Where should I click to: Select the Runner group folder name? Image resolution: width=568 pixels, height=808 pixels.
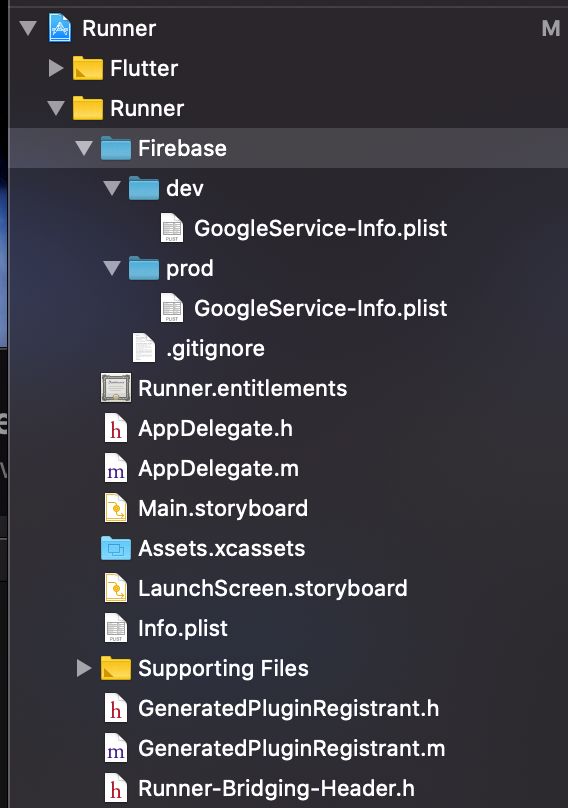click(147, 109)
